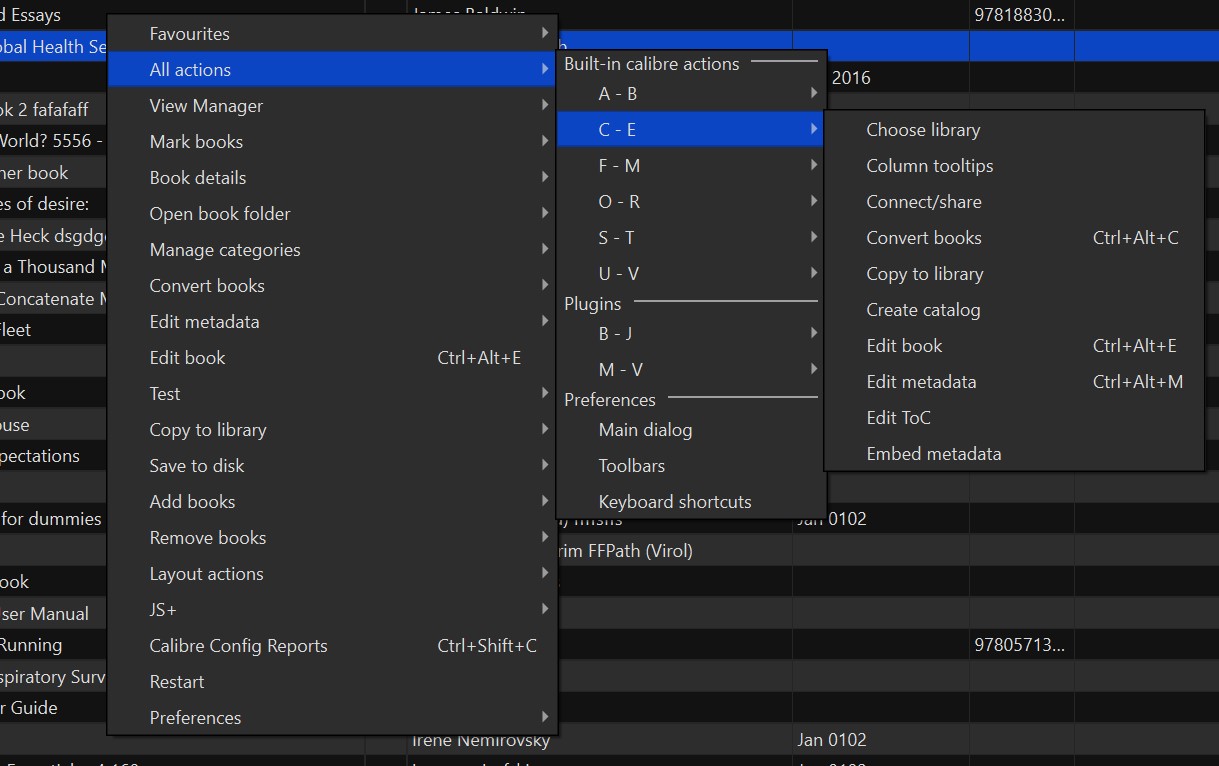Choose Create catalog option

coord(923,310)
